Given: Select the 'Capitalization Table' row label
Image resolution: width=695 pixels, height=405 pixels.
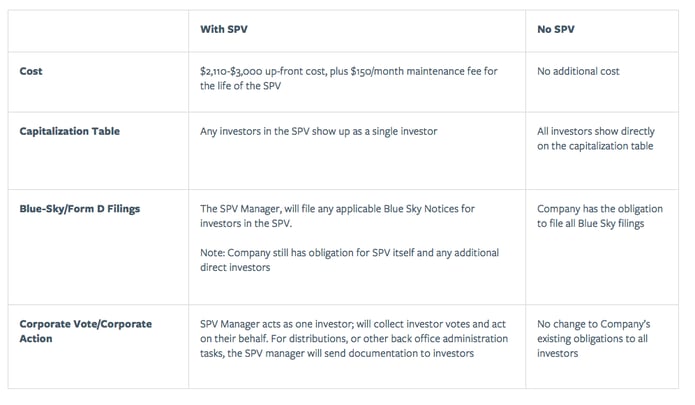Looking at the screenshot, I should tap(70, 131).
